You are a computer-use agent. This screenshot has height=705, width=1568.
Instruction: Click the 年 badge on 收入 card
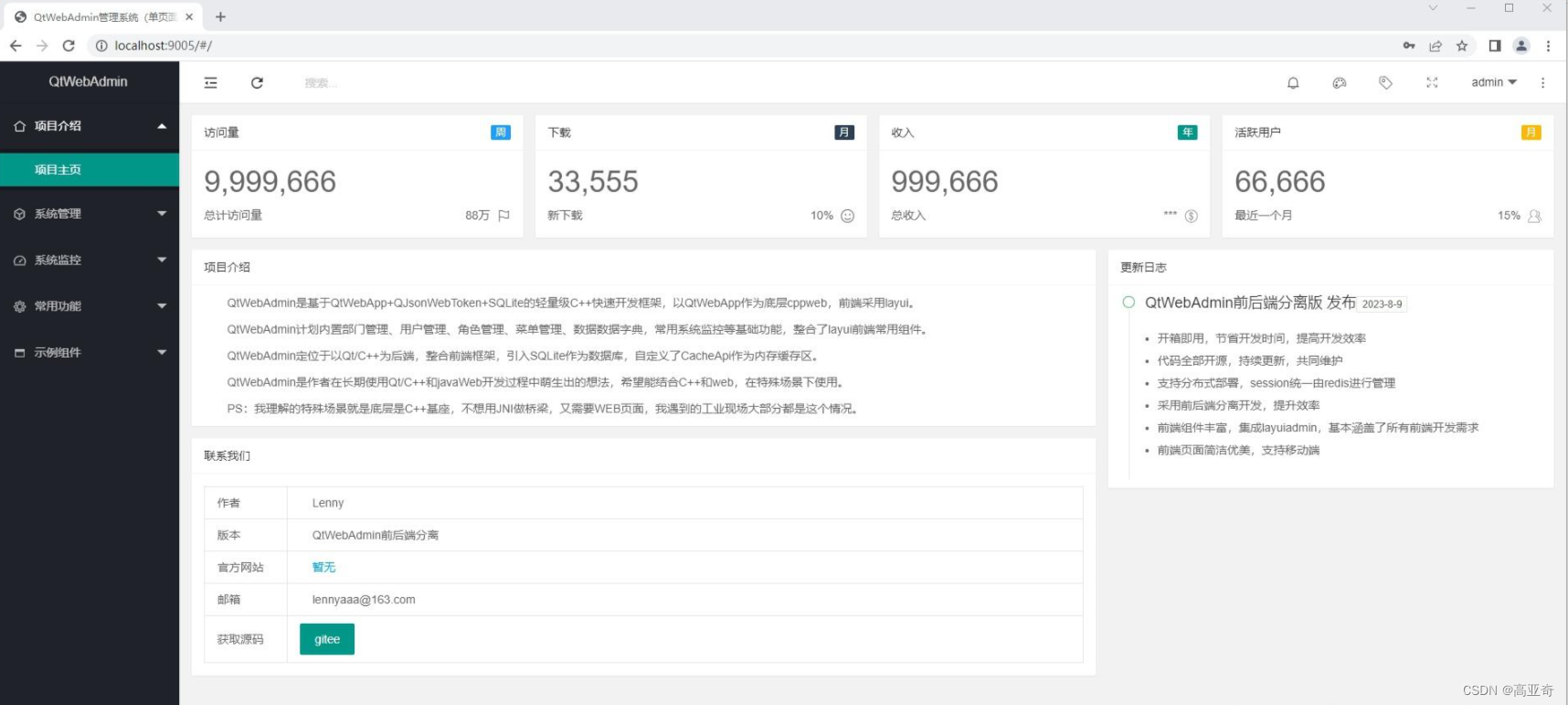[x=1188, y=133]
